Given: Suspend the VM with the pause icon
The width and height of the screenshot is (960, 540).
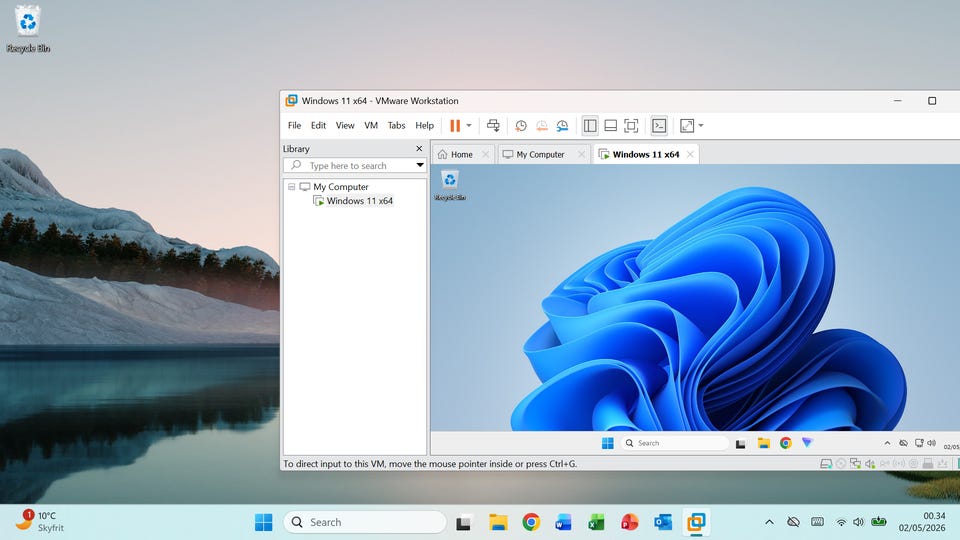Looking at the screenshot, I should pyautogui.click(x=455, y=126).
